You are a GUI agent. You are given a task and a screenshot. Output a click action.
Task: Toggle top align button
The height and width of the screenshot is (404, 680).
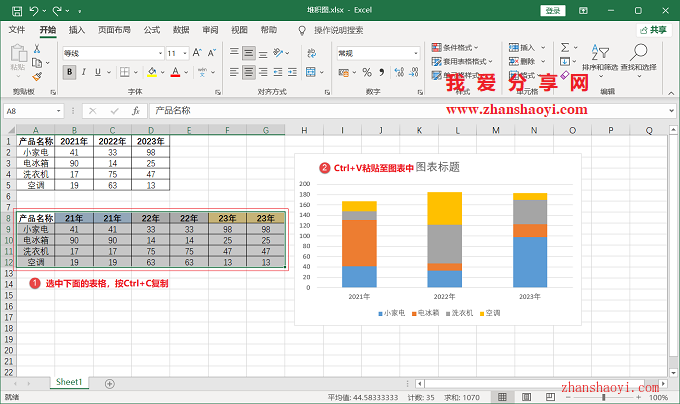pyautogui.click(x=234, y=53)
